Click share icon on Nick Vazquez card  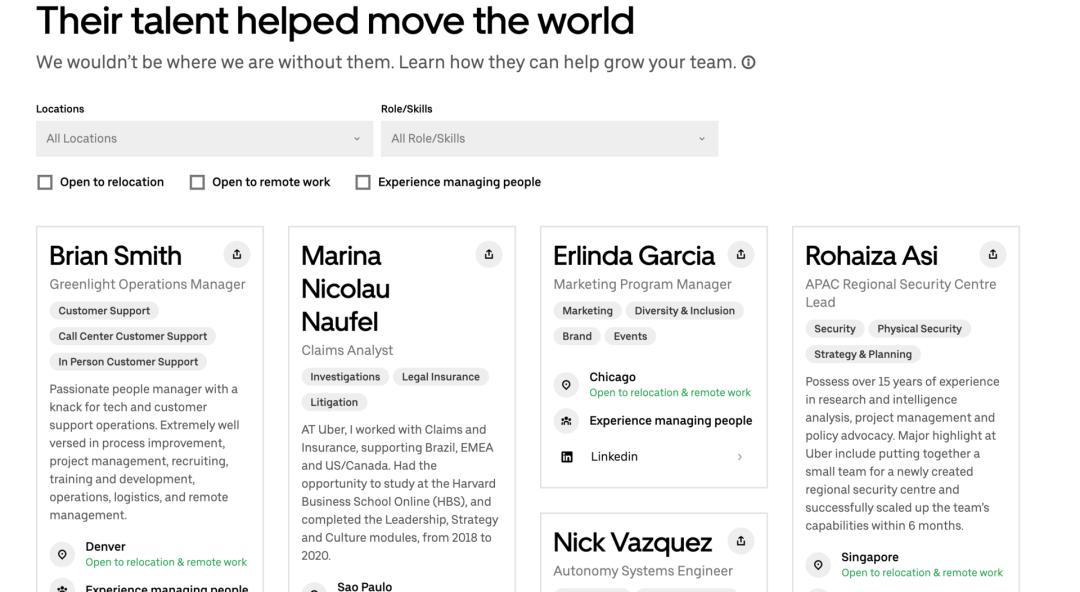click(x=741, y=541)
